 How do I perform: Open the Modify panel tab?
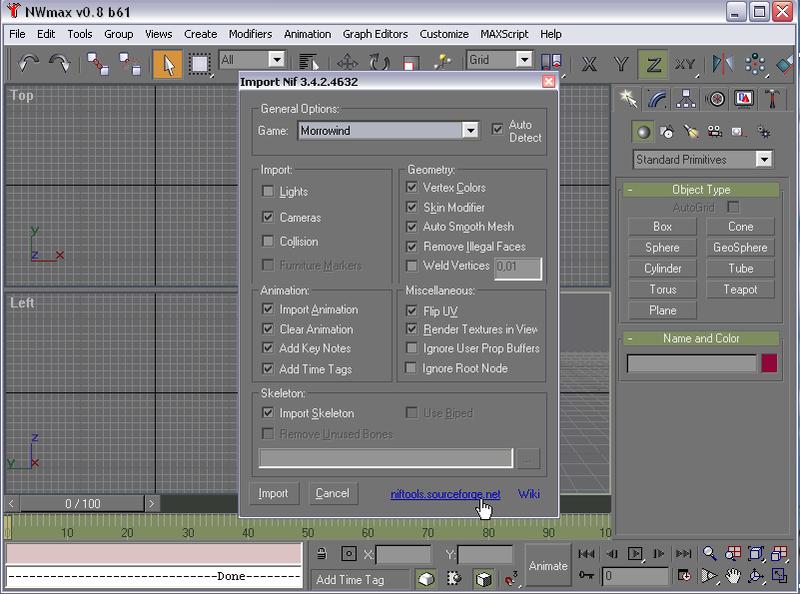(658, 98)
